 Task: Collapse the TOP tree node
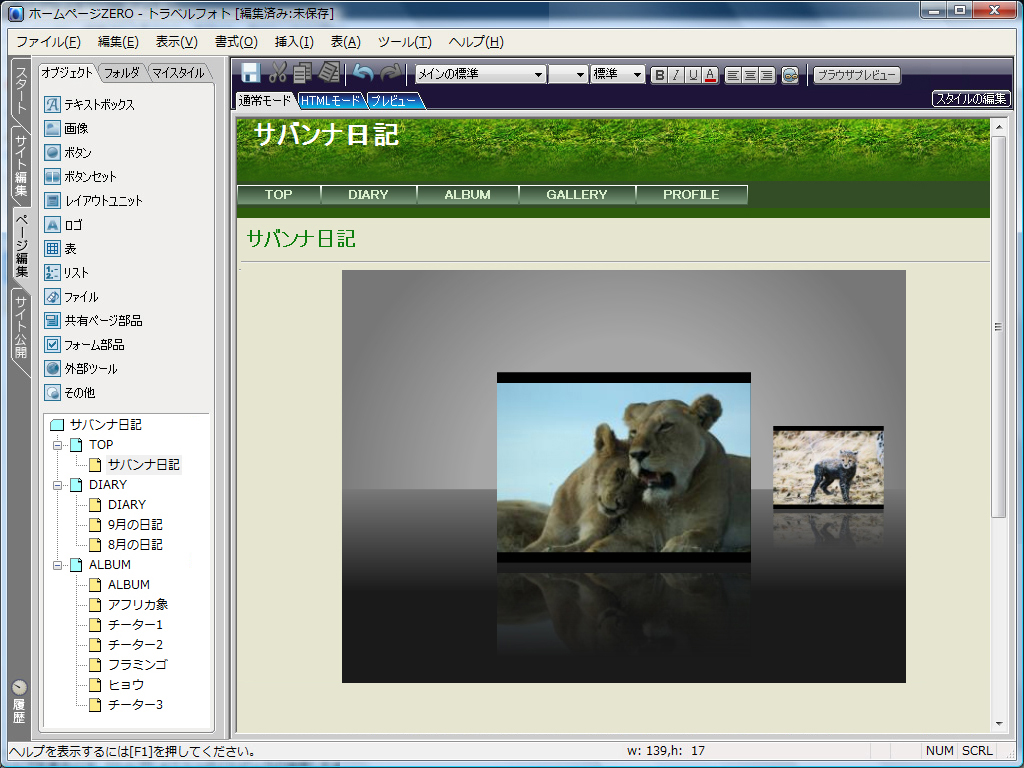(x=57, y=445)
